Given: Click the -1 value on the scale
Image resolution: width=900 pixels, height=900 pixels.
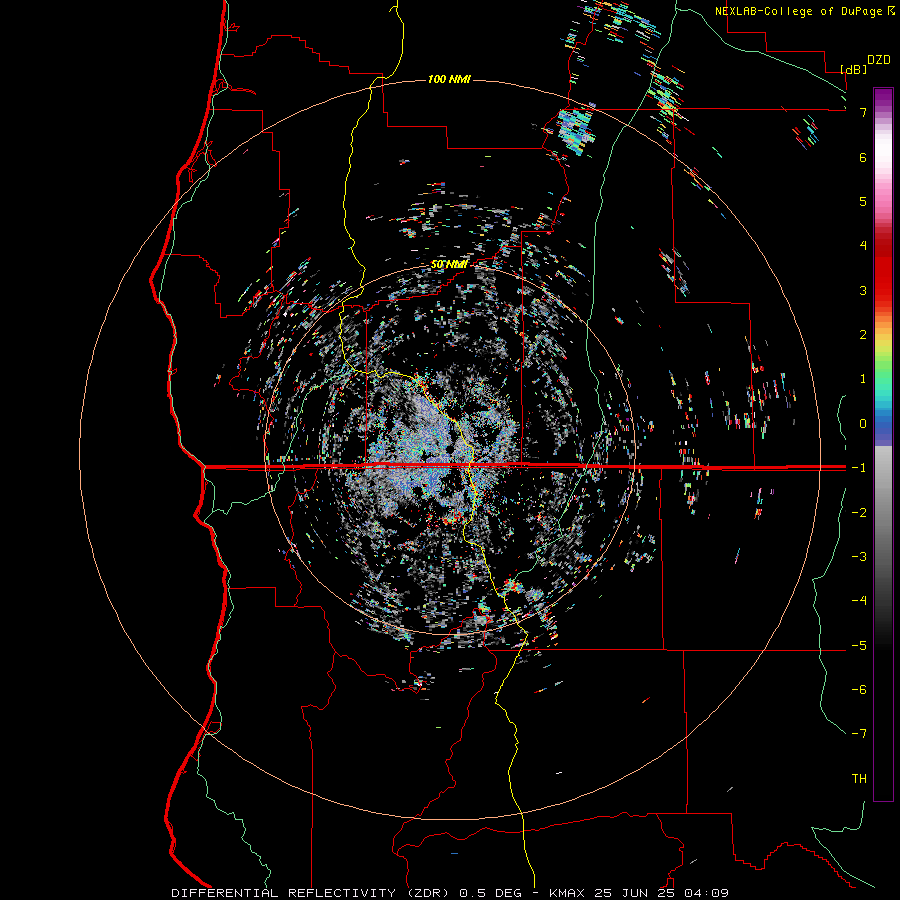Looking at the screenshot, I should [x=859, y=468].
